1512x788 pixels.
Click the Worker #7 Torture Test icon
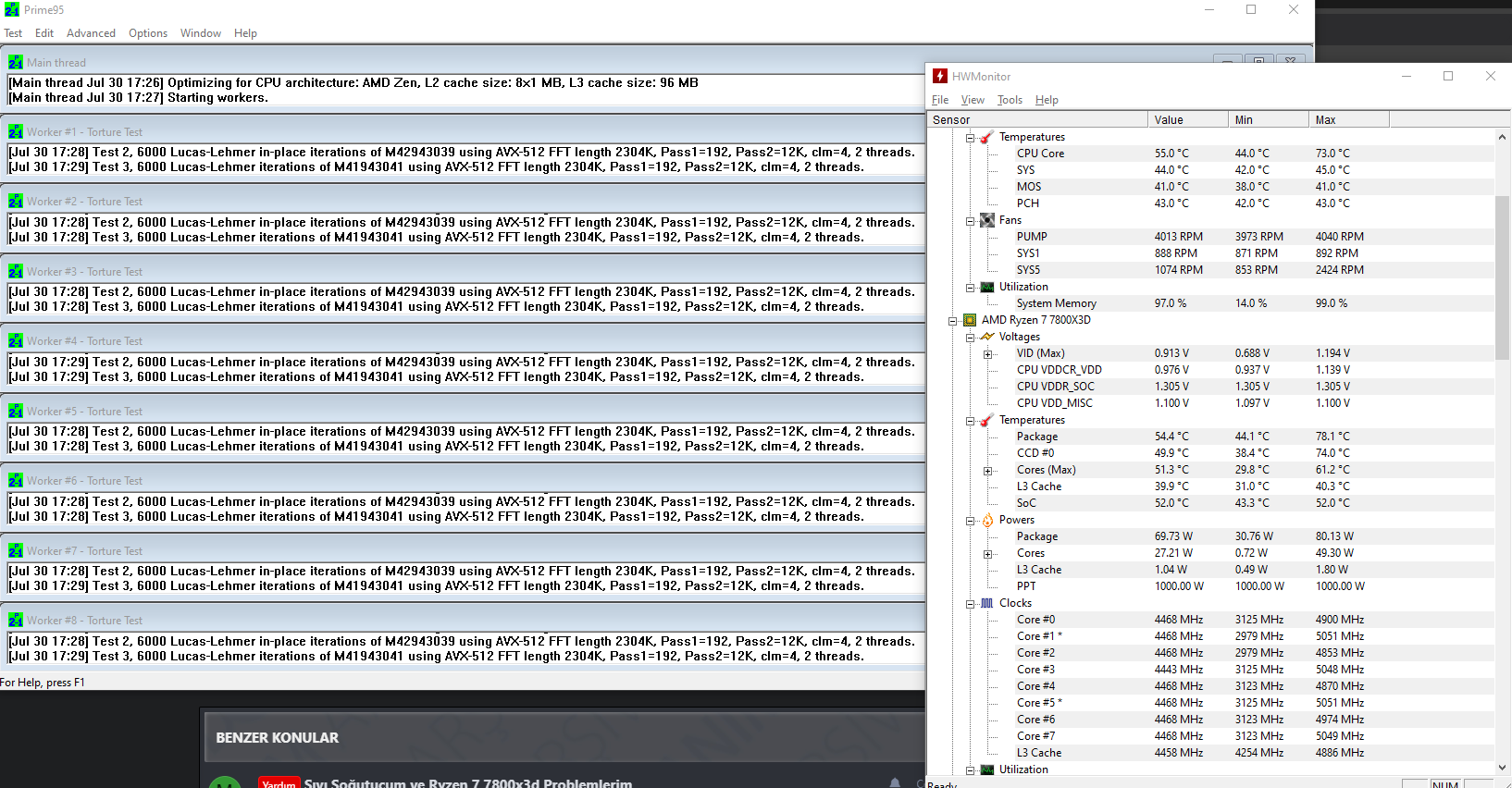tap(16, 550)
